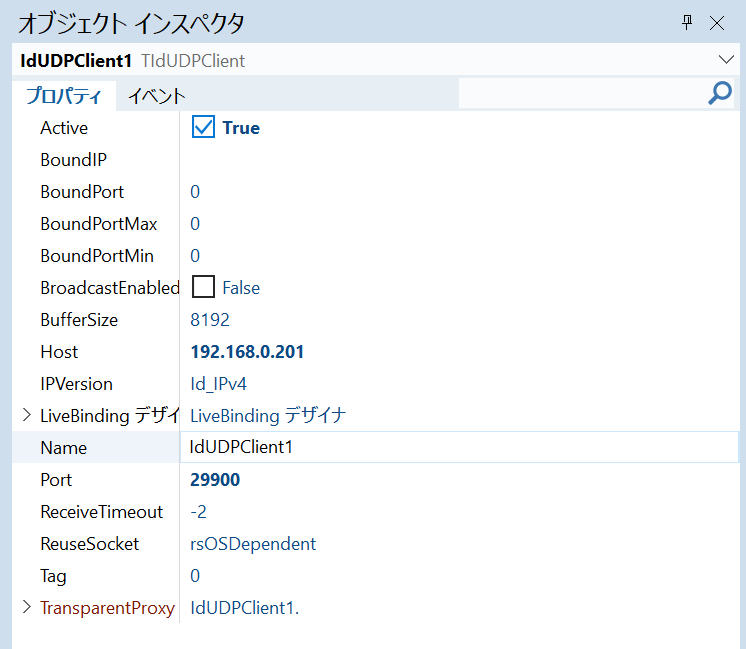Uncheck the Active property checkbox
Image resolution: width=746 pixels, height=649 pixels.
click(x=203, y=127)
